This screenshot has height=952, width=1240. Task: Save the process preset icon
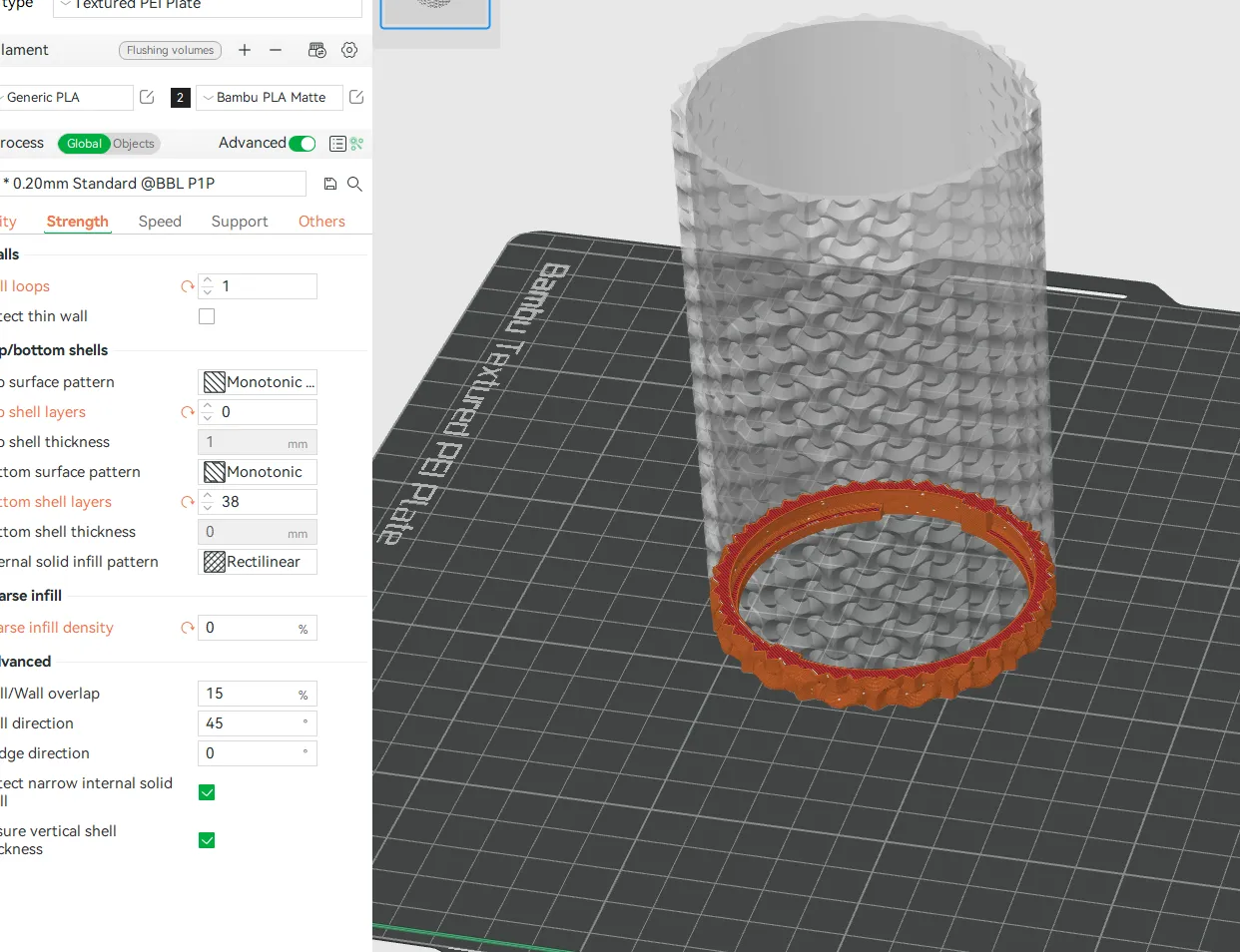pos(330,184)
